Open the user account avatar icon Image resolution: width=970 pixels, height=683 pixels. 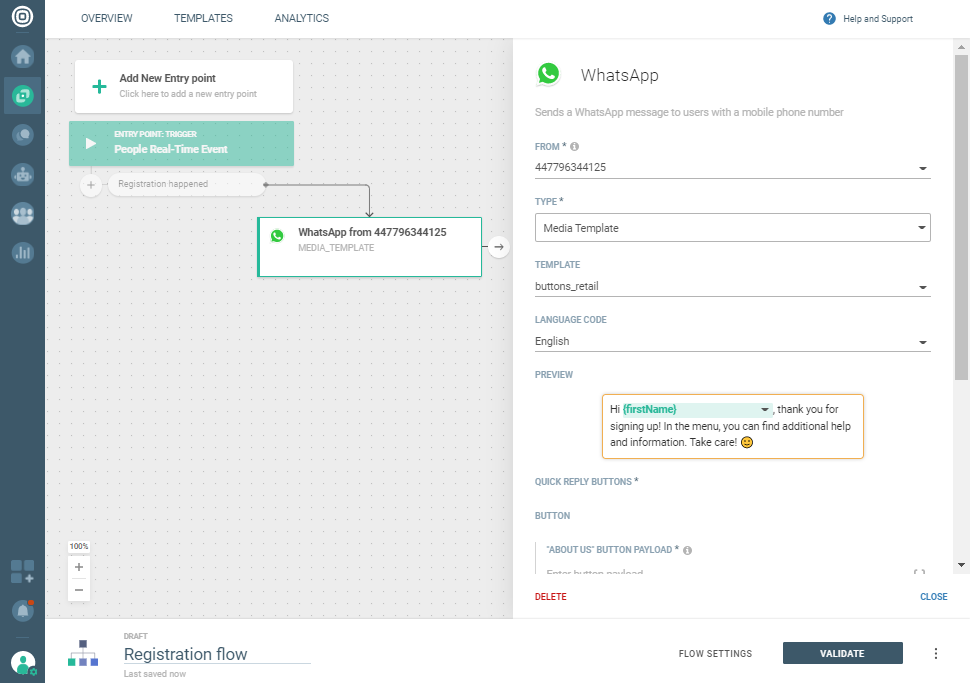[22, 662]
